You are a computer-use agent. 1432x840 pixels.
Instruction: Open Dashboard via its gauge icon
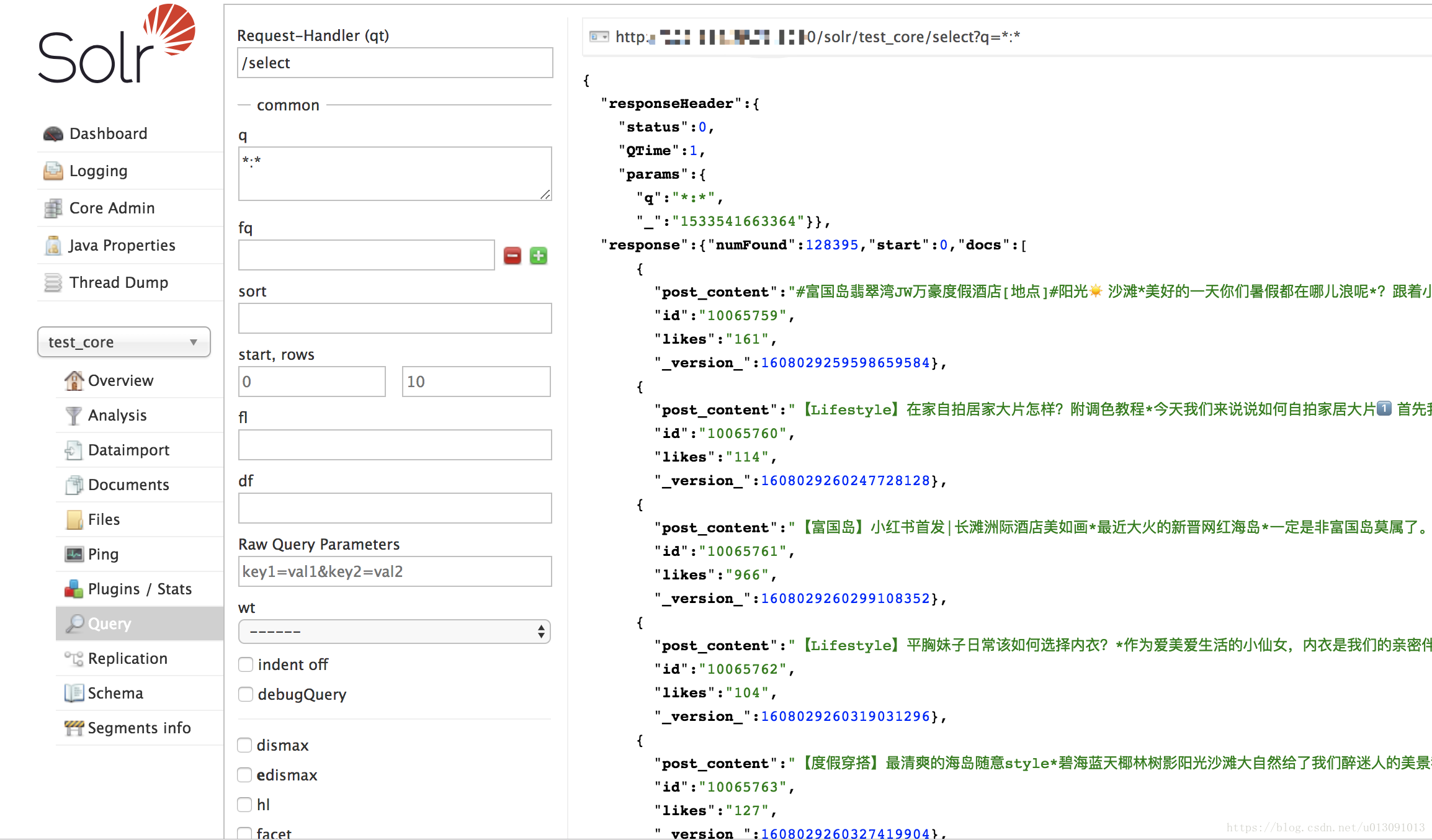coord(53,133)
